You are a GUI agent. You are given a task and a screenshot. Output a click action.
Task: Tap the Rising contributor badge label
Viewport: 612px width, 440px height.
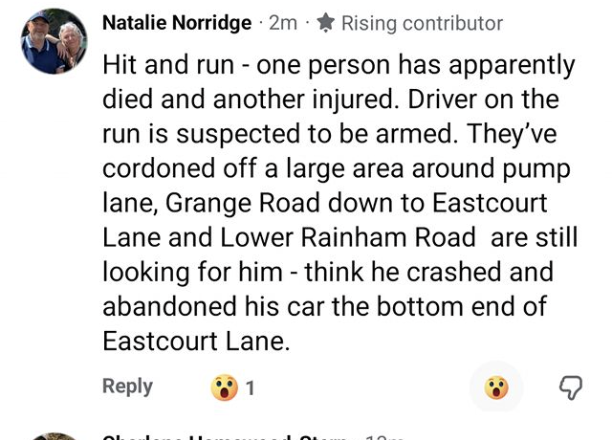click(x=421, y=22)
